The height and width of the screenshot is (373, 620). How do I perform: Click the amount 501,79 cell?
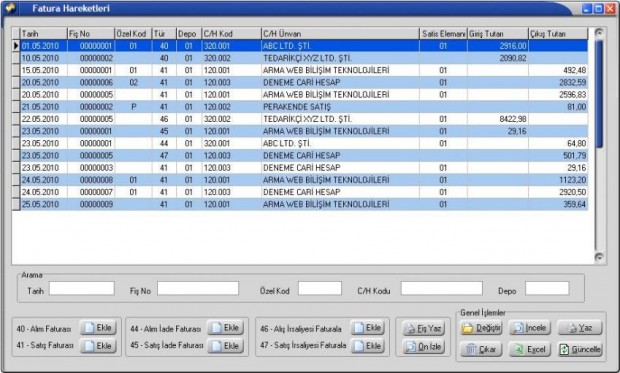[558, 155]
